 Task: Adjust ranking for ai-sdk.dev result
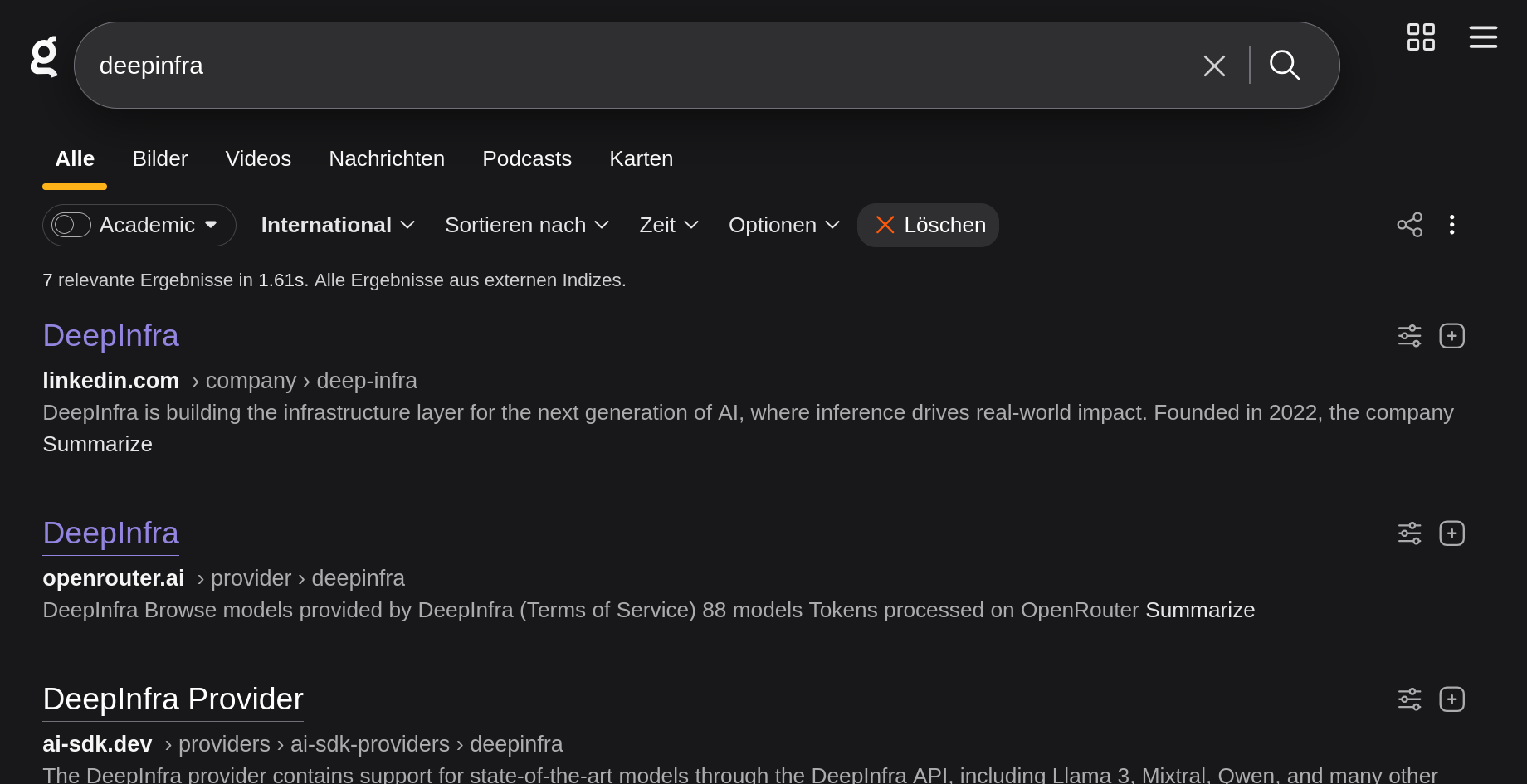pos(1410,699)
